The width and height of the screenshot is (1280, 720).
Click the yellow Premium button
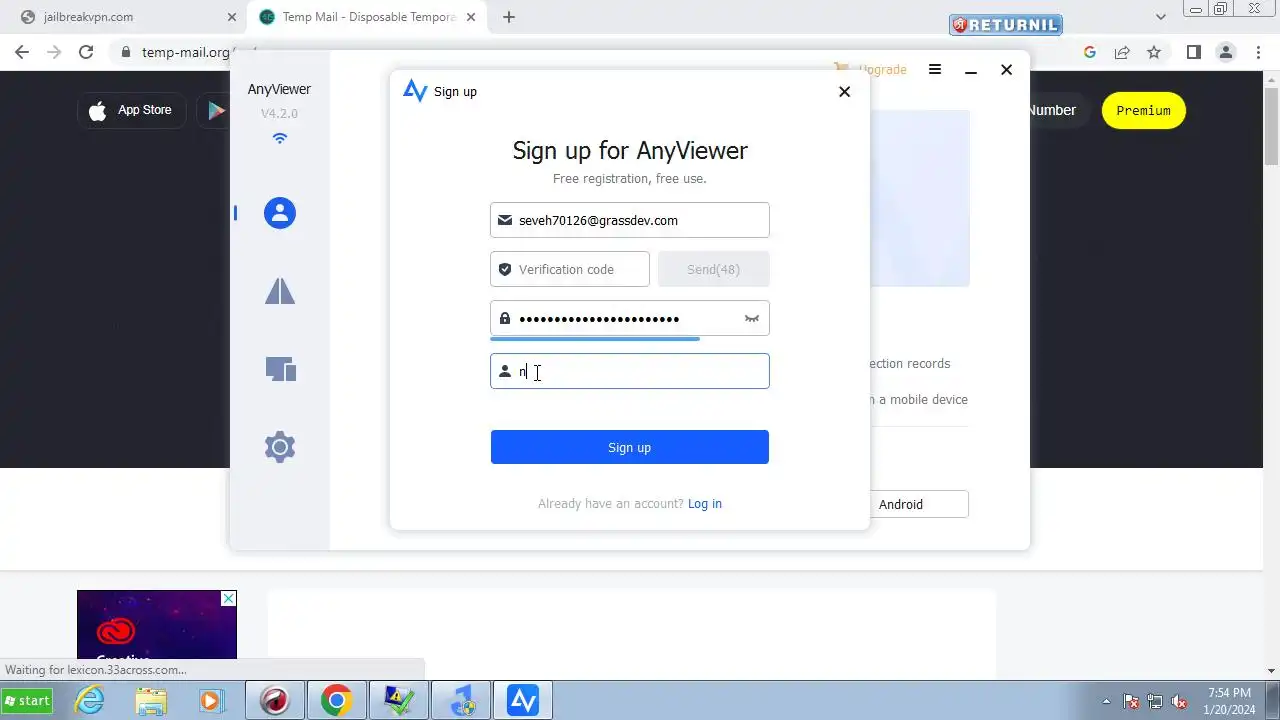click(x=1144, y=110)
